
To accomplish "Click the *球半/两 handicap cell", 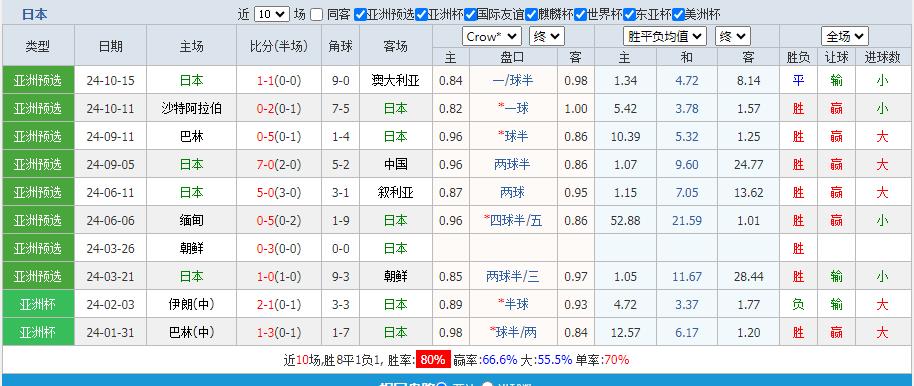I will [x=512, y=332].
